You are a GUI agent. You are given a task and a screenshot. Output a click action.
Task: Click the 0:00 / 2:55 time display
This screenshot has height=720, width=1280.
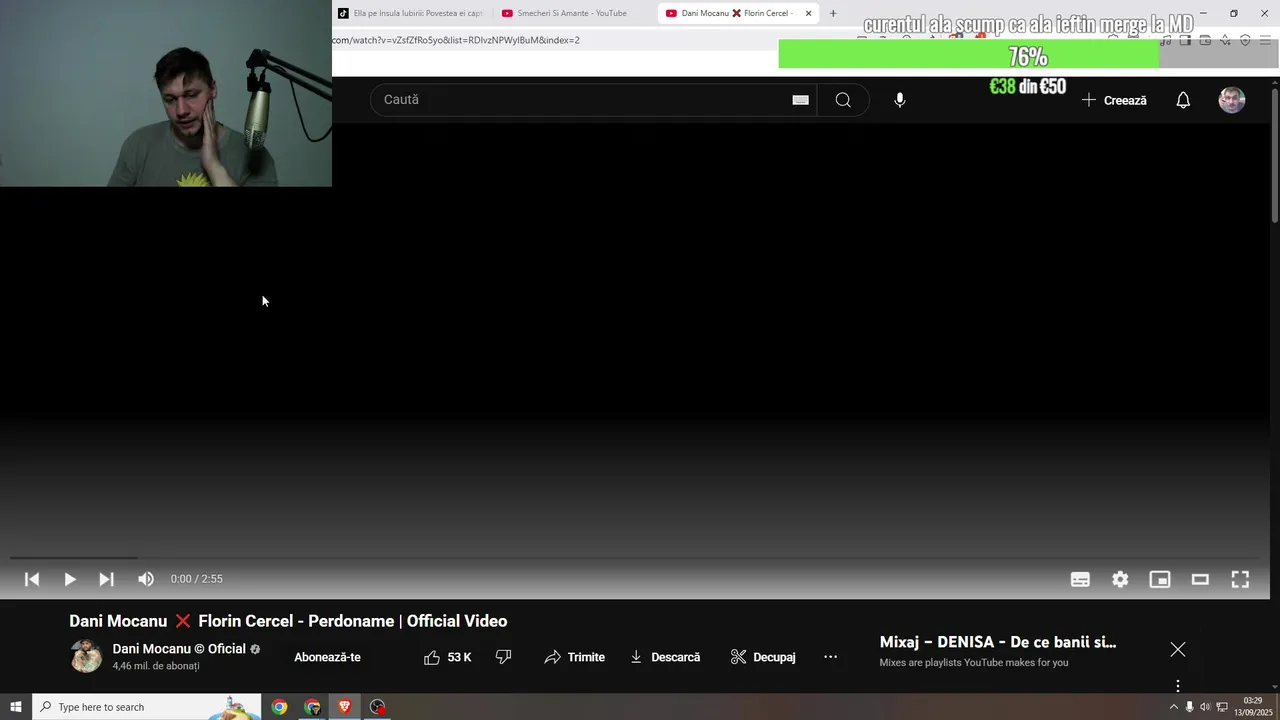click(197, 579)
